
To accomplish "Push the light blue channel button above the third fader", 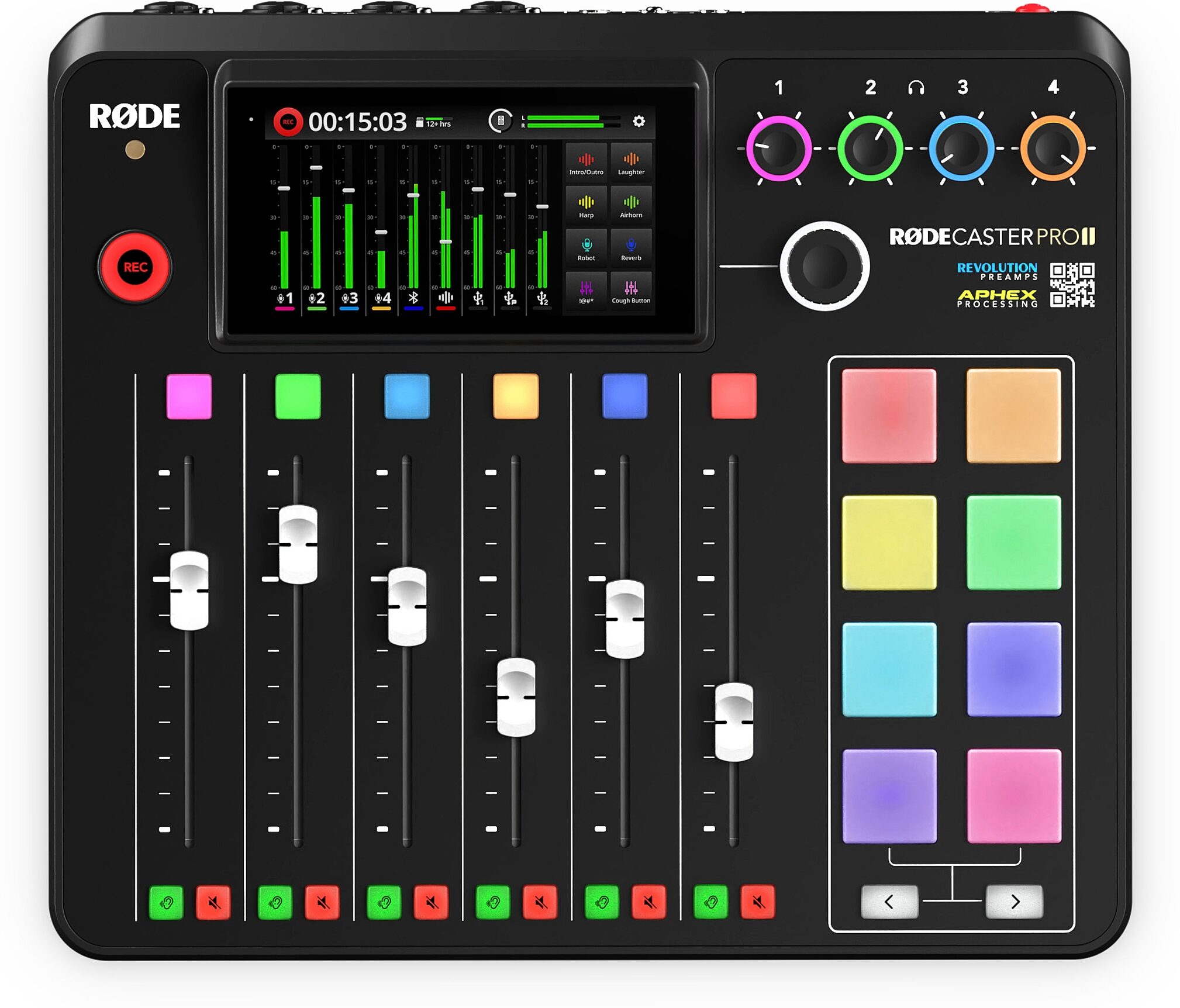I will point(407,396).
